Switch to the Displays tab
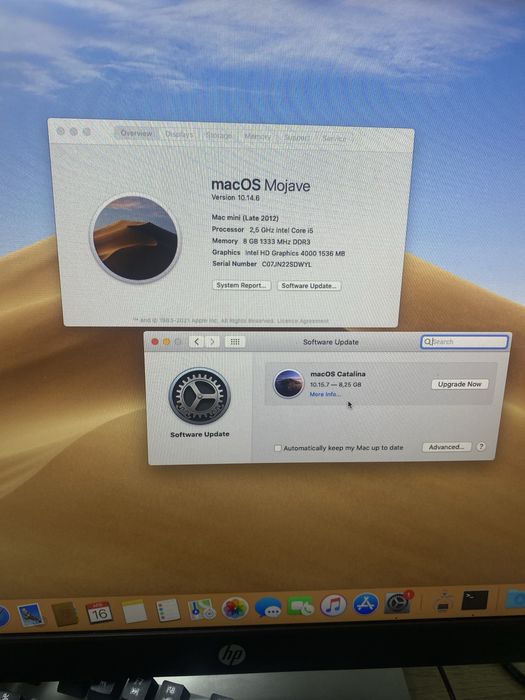 click(x=179, y=134)
